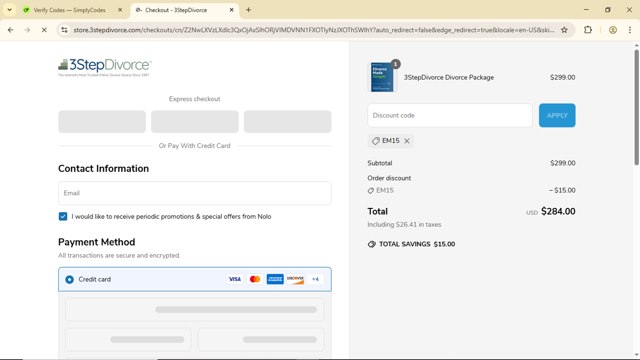Click the 3StepDivorce Divorce Package product name
The height and width of the screenshot is (360, 640).
coord(449,77)
